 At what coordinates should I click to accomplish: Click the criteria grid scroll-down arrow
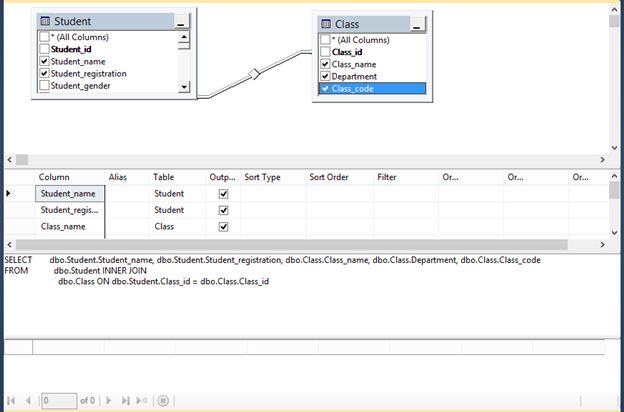[614, 232]
